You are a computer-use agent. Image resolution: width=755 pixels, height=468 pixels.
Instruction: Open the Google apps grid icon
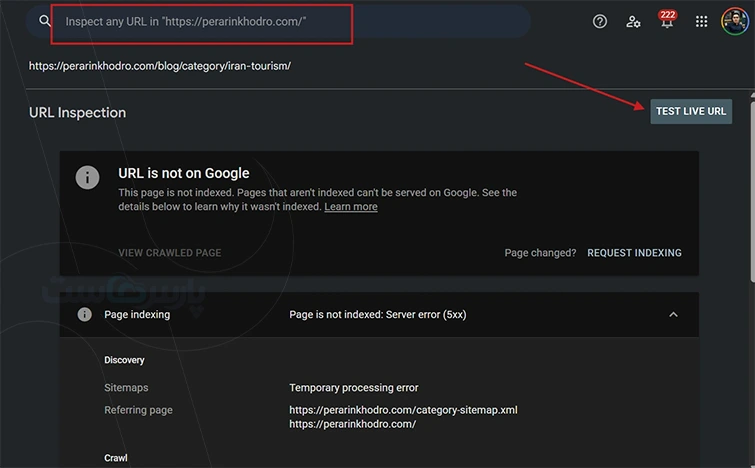[702, 22]
